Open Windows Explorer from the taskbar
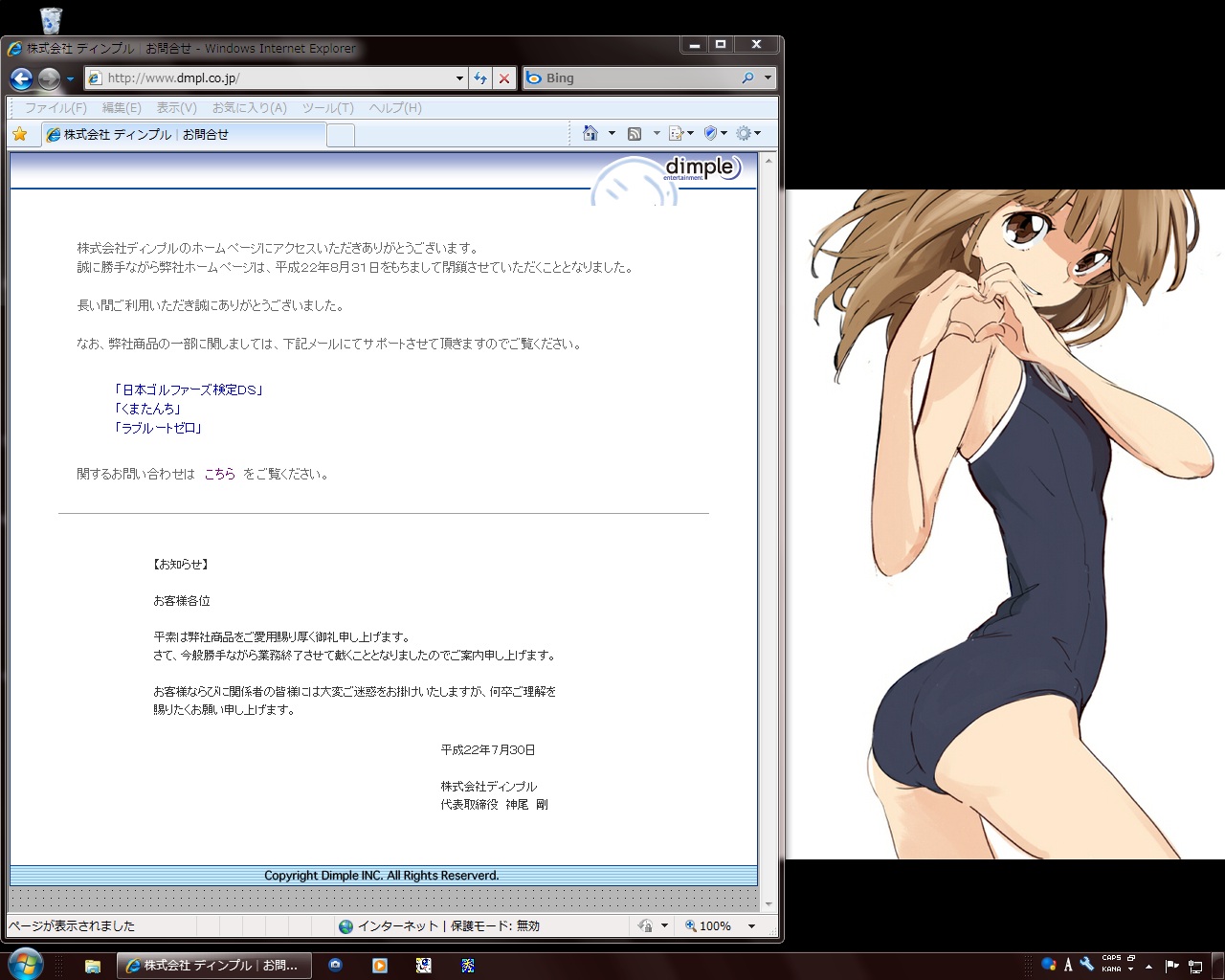This screenshot has width=1225, height=980. click(x=93, y=966)
